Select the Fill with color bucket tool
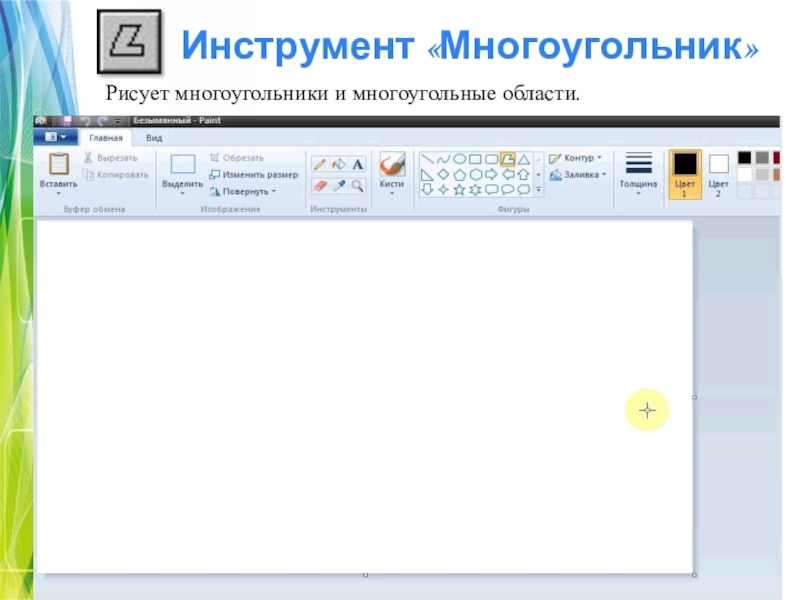800x600 pixels. click(338, 164)
